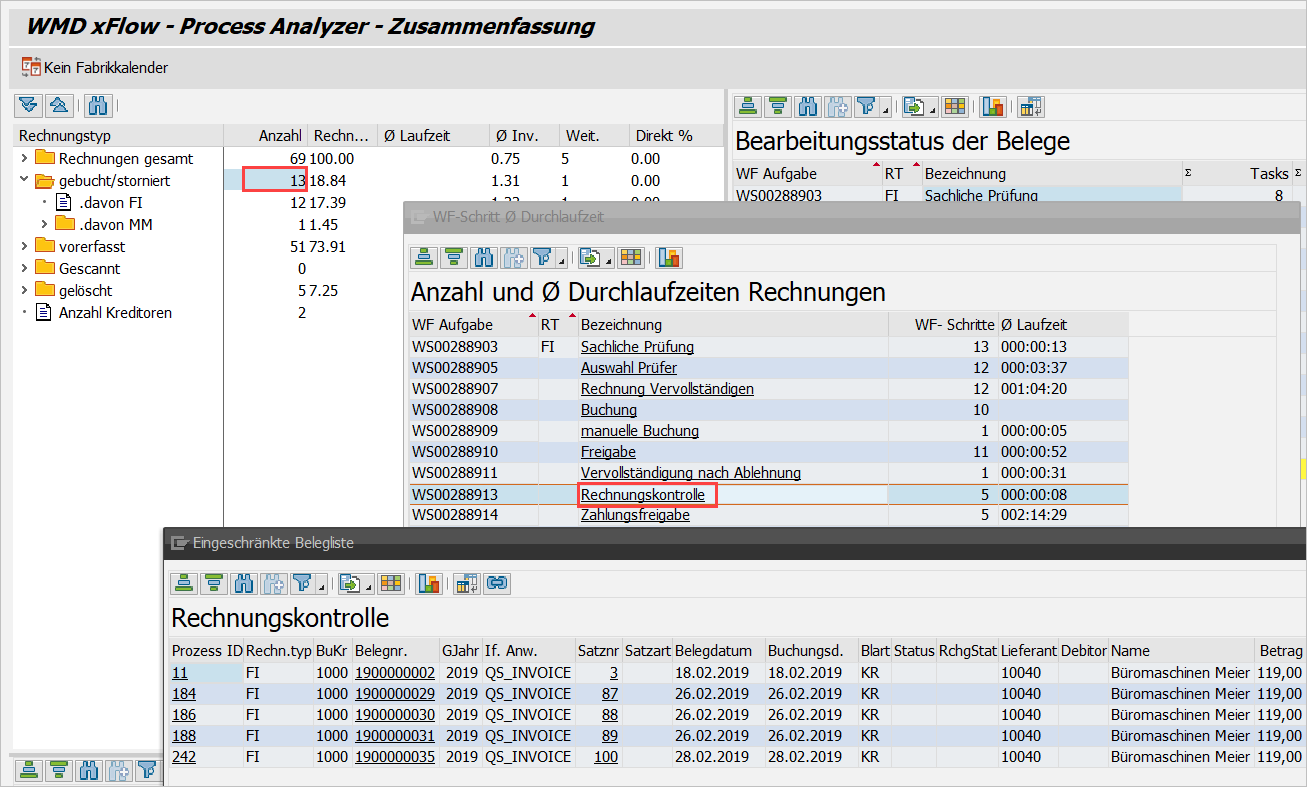Open graphic chart icon in Bearbeitungsstatus toolbar
Image resolution: width=1307 pixels, height=787 pixels.
tap(993, 107)
